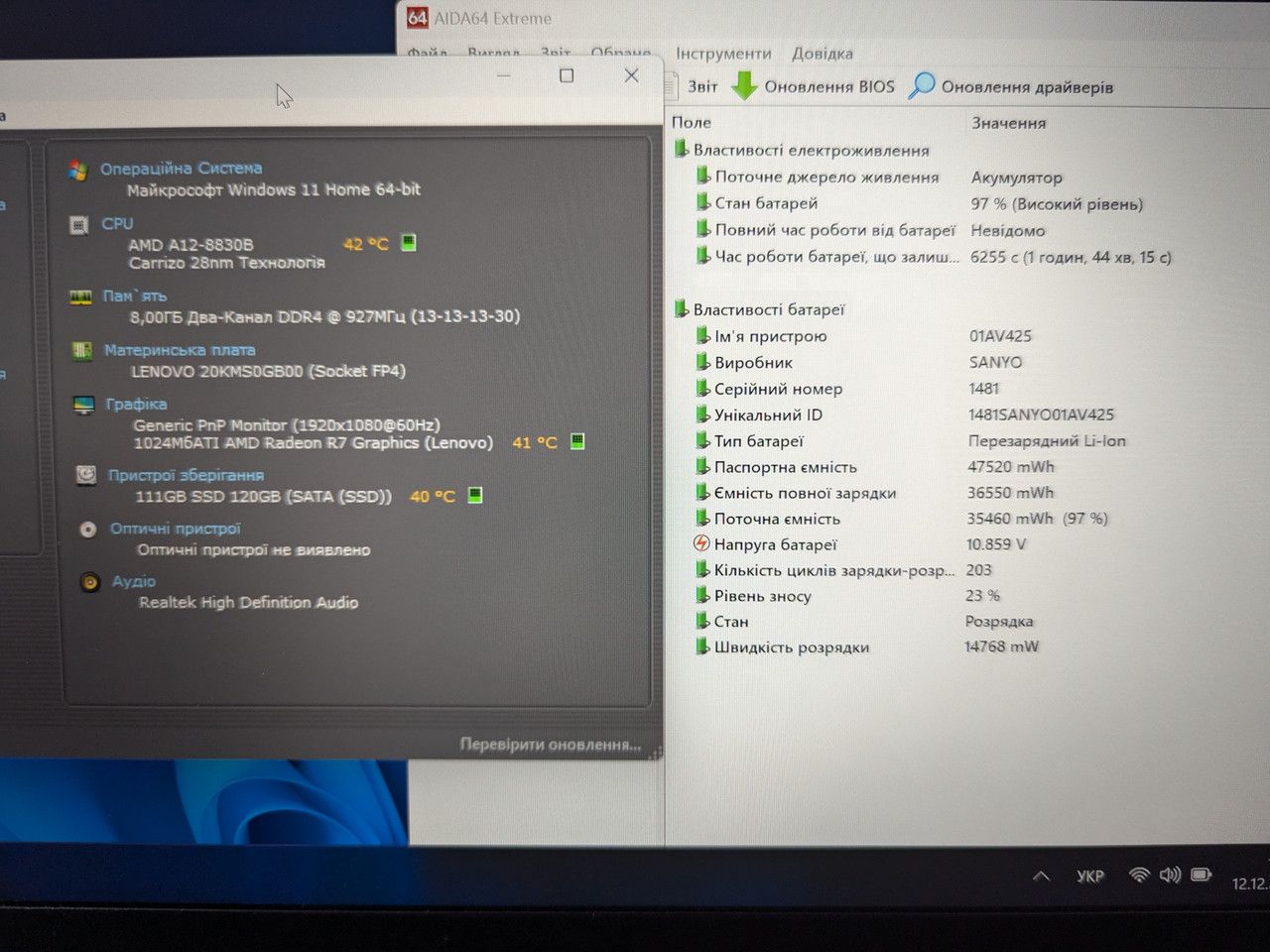The image size is (1270, 952).
Task: Minimize the front summary window
Action: tap(504, 75)
